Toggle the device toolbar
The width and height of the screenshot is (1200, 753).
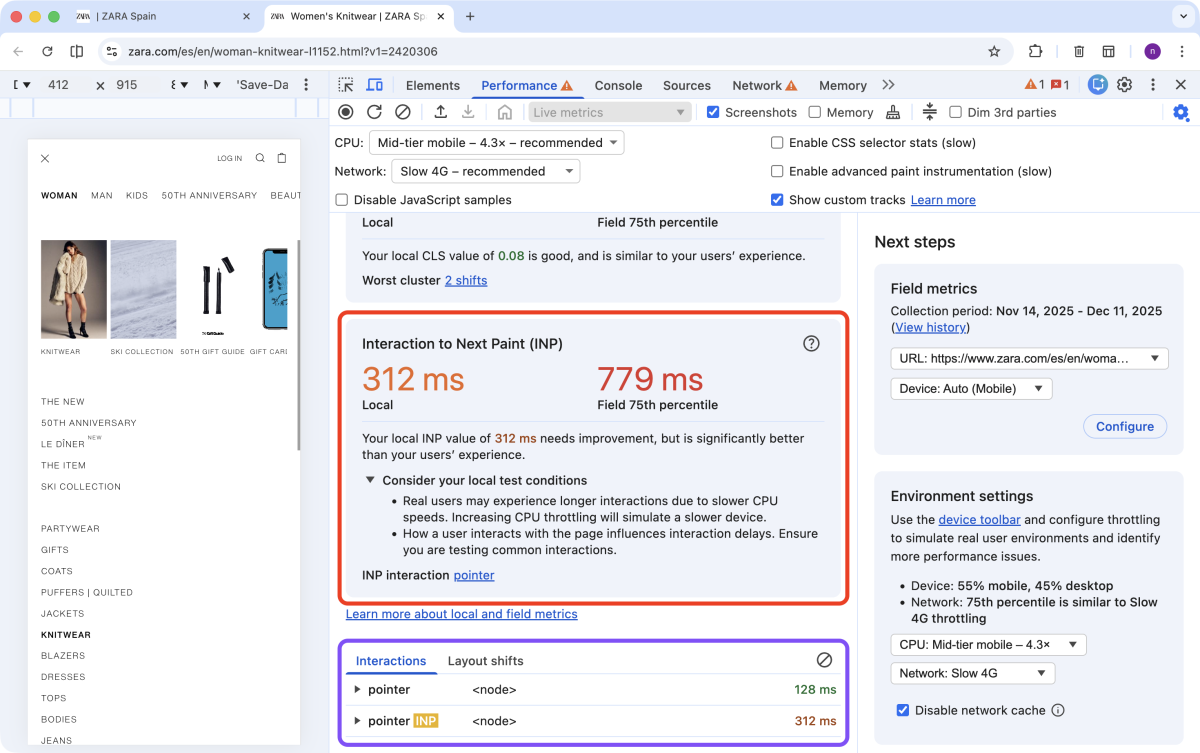tap(374, 86)
